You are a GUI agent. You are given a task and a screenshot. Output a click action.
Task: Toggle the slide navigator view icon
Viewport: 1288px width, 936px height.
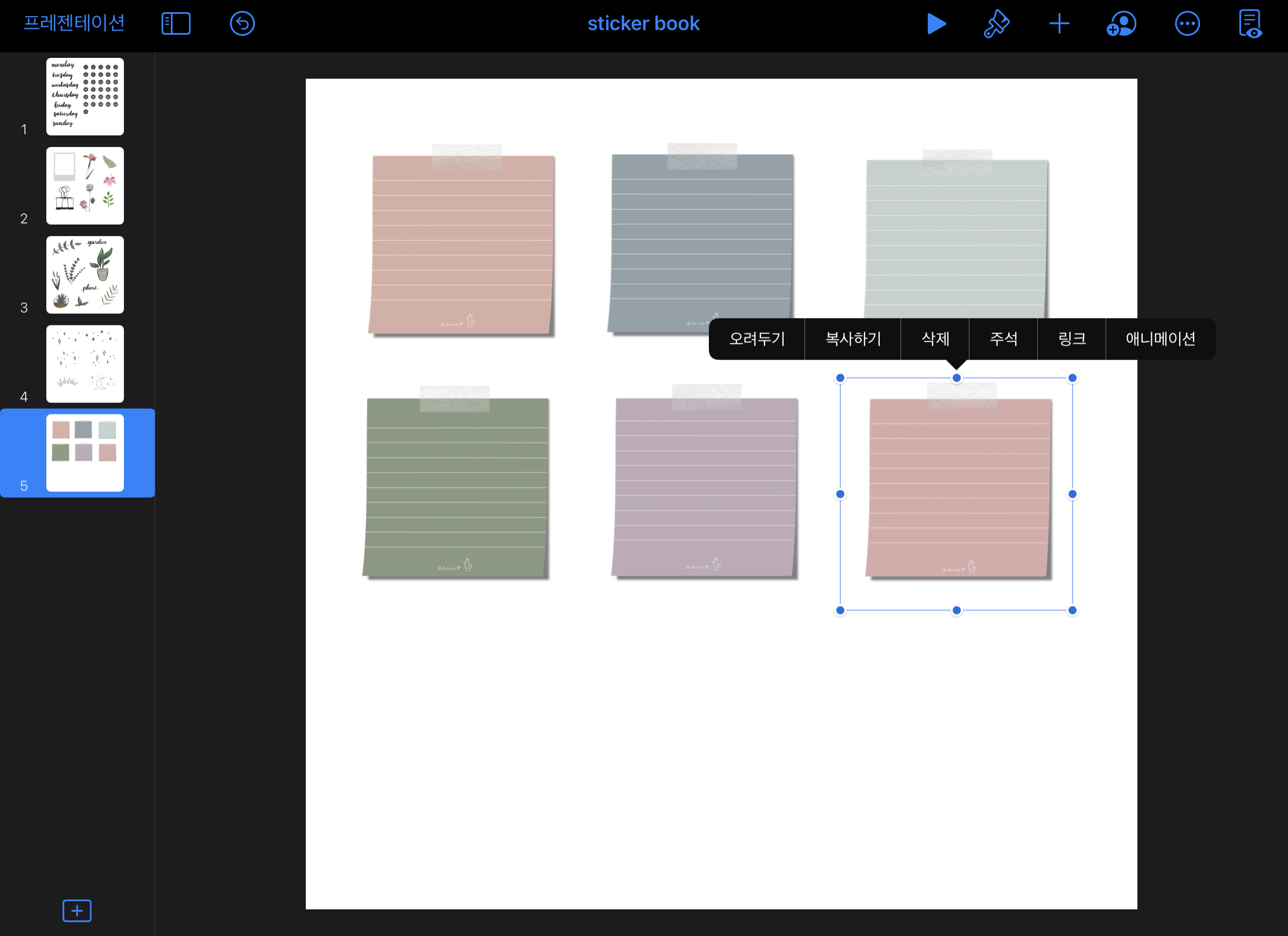176,24
